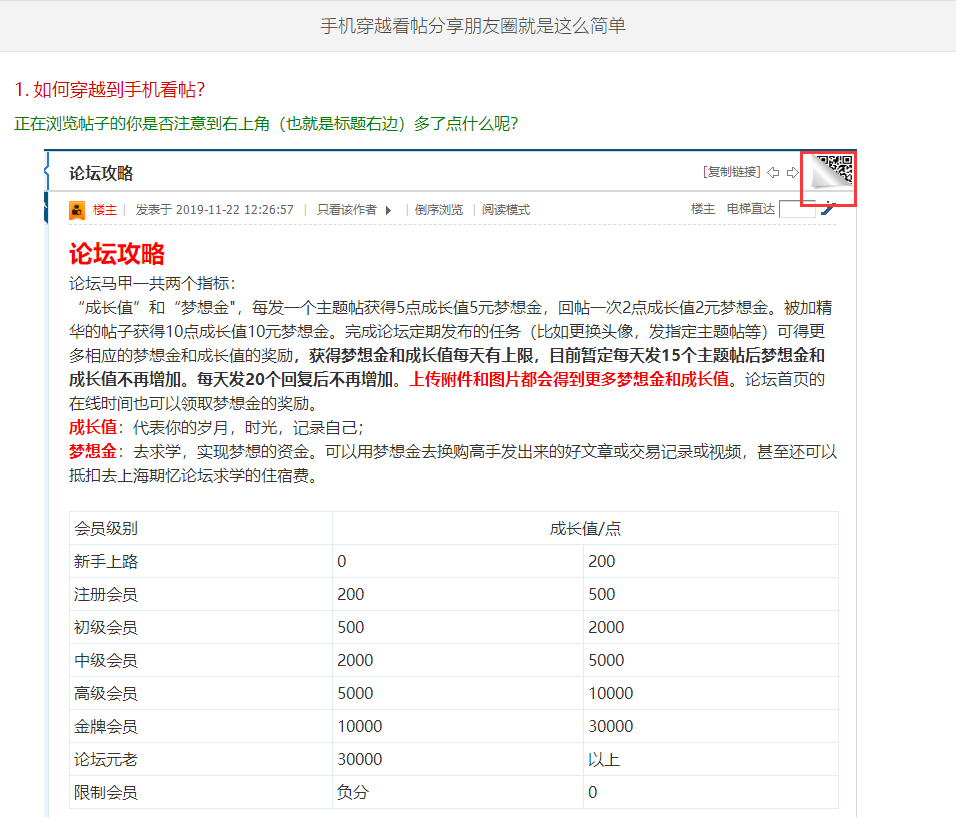Click red text 上传附件和图片都会得到更多梦想金和成长值
The height and width of the screenshot is (819, 956).
(x=569, y=379)
